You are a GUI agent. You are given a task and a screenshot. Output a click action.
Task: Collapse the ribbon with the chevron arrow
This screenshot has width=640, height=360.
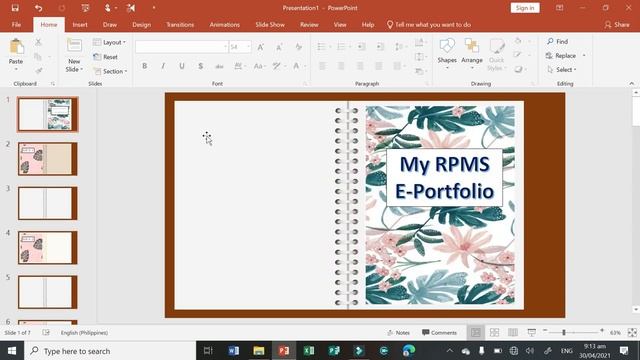[x=631, y=83]
